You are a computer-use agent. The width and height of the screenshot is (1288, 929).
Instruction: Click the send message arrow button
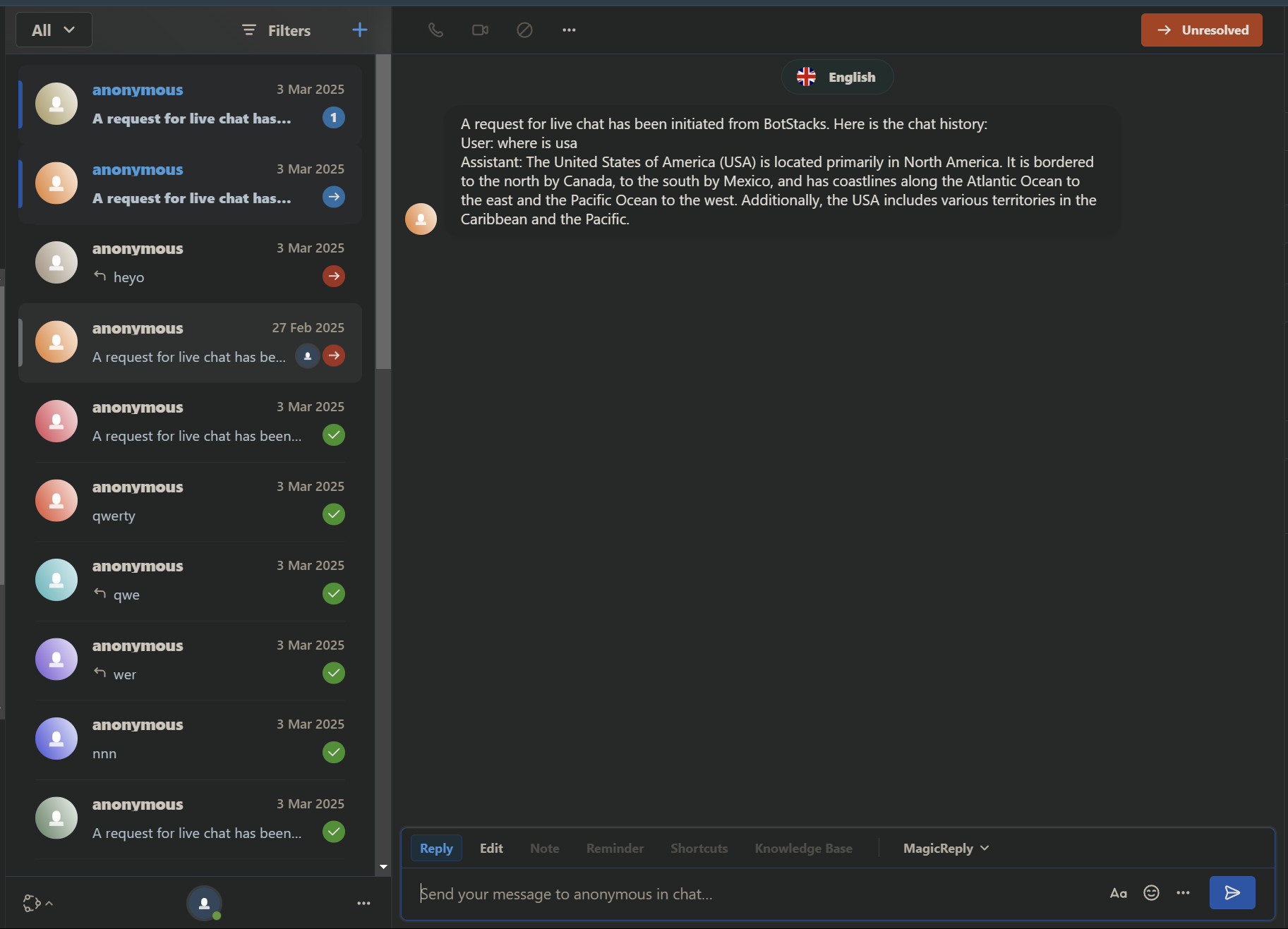(1232, 893)
